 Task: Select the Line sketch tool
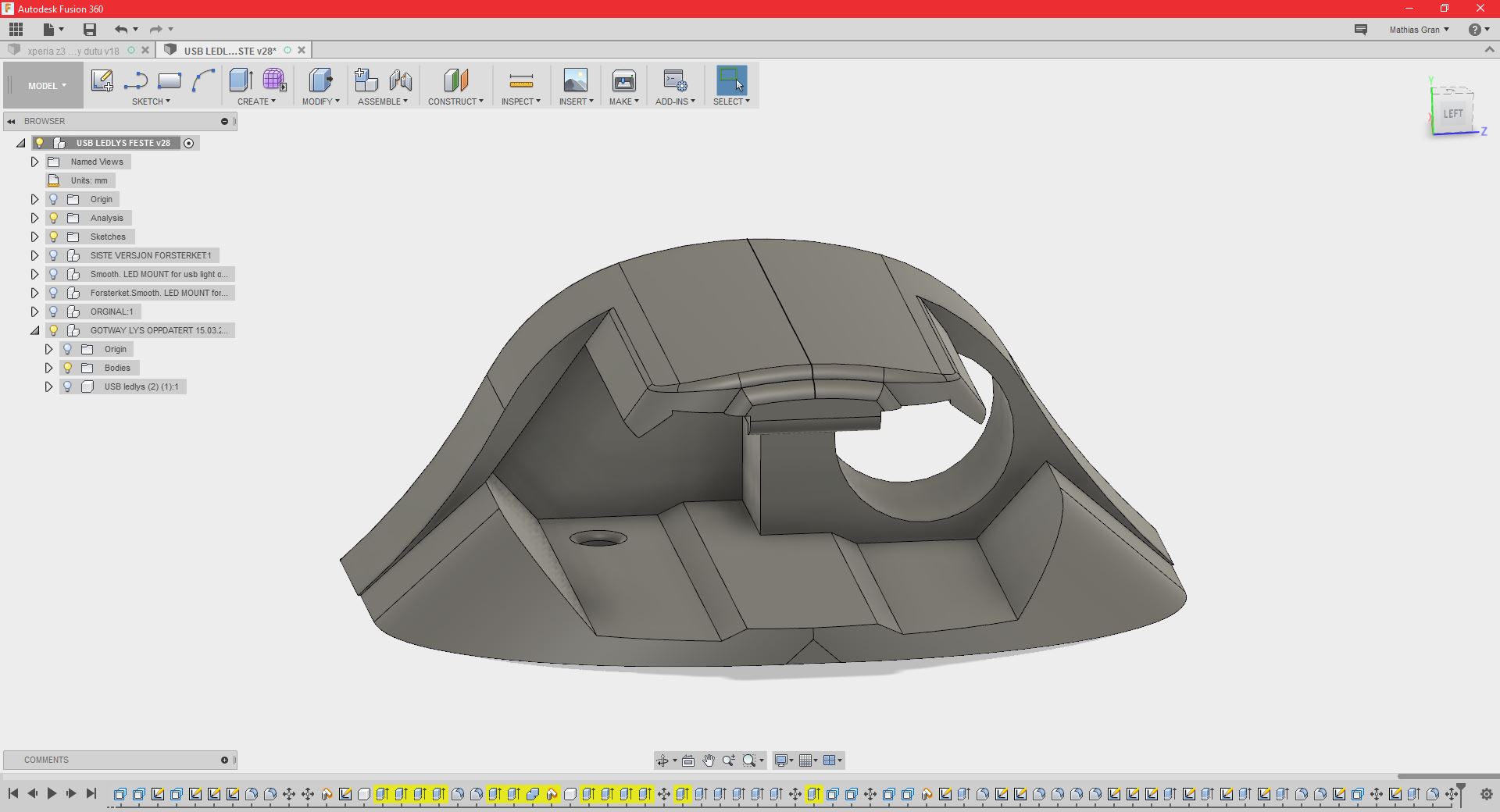pos(136,80)
